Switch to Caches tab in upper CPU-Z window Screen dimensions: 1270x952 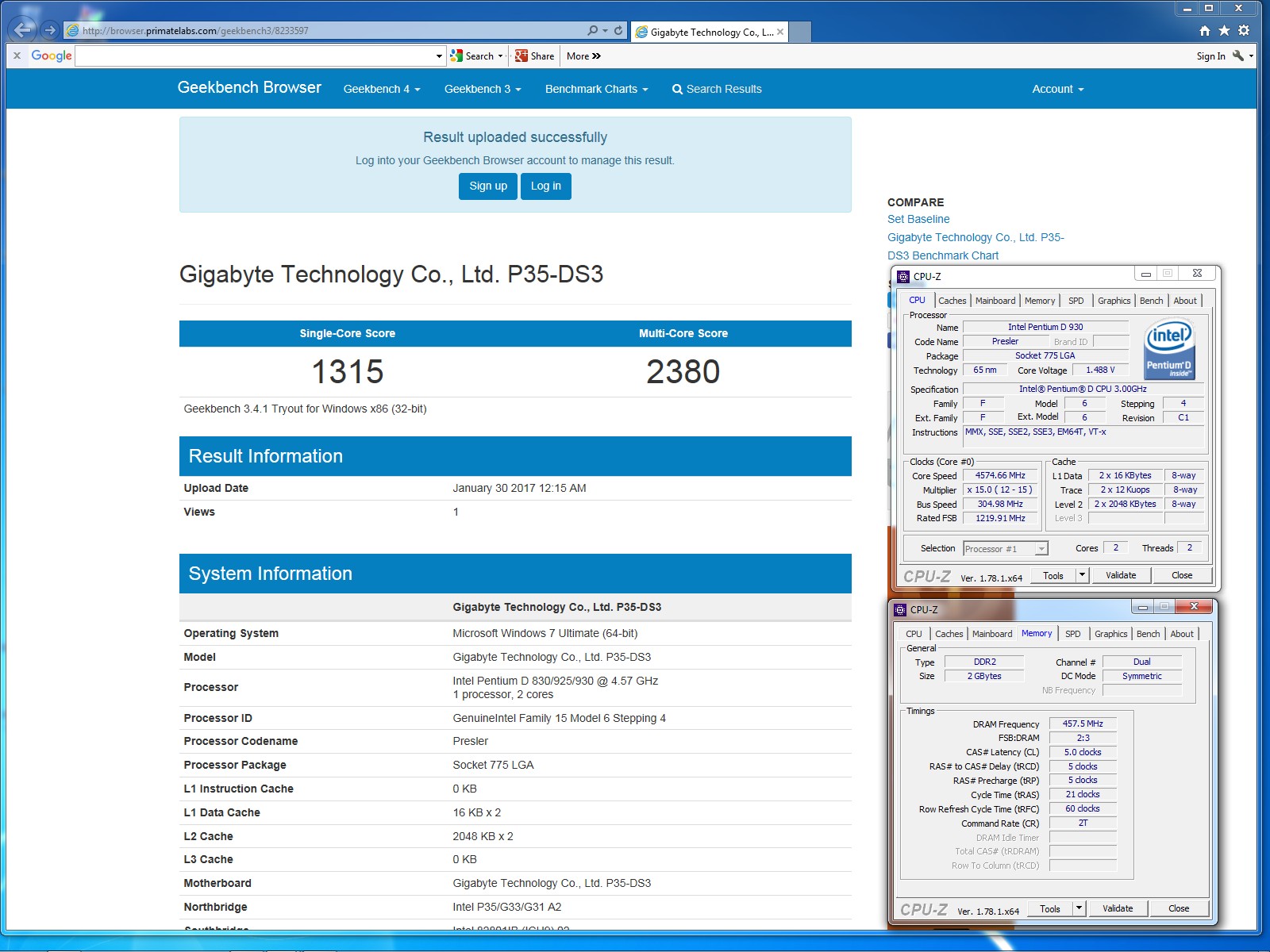952,301
